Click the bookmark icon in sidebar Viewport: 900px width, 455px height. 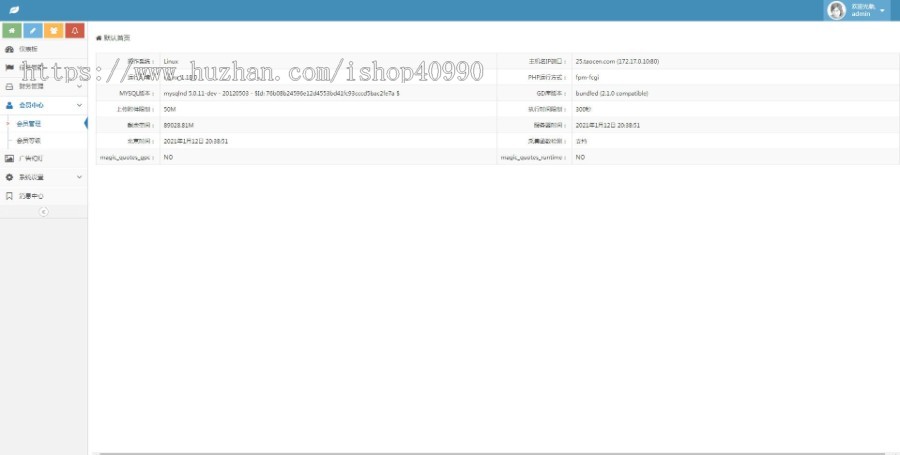[10, 196]
